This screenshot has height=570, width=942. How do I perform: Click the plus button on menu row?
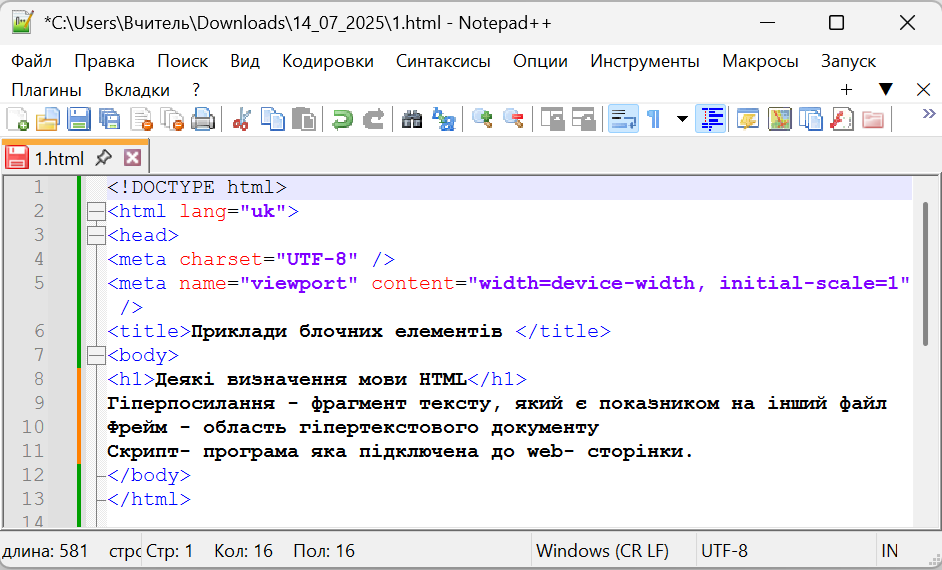tap(846, 90)
